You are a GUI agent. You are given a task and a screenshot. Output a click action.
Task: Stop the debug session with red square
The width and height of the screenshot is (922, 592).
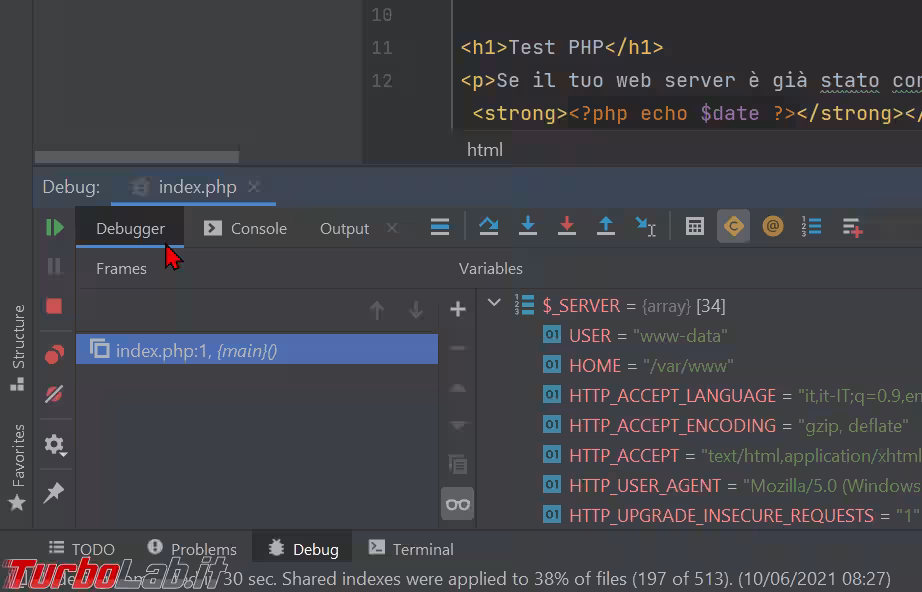pyautogui.click(x=54, y=306)
